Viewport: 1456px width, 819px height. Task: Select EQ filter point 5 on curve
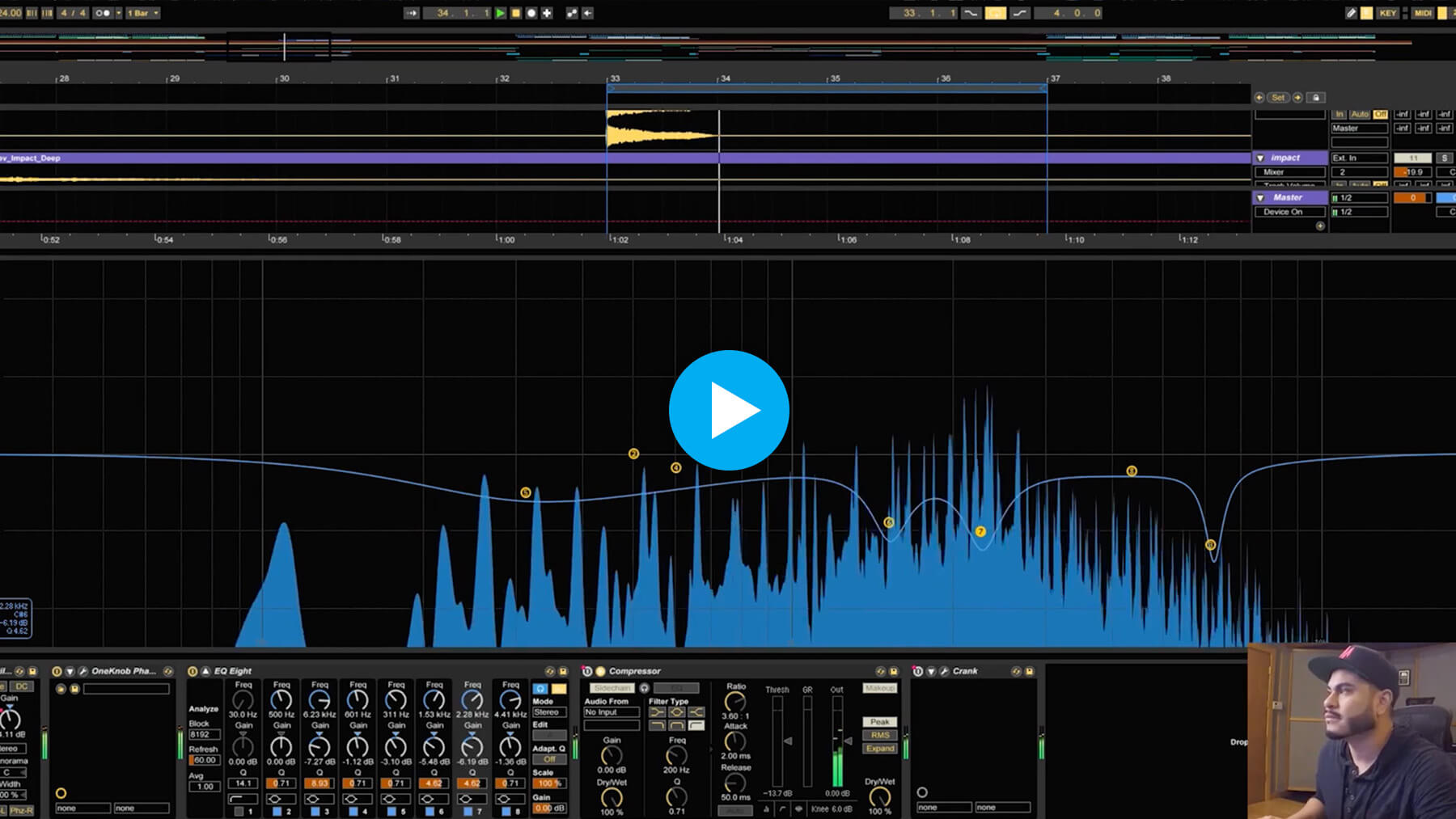tap(526, 492)
